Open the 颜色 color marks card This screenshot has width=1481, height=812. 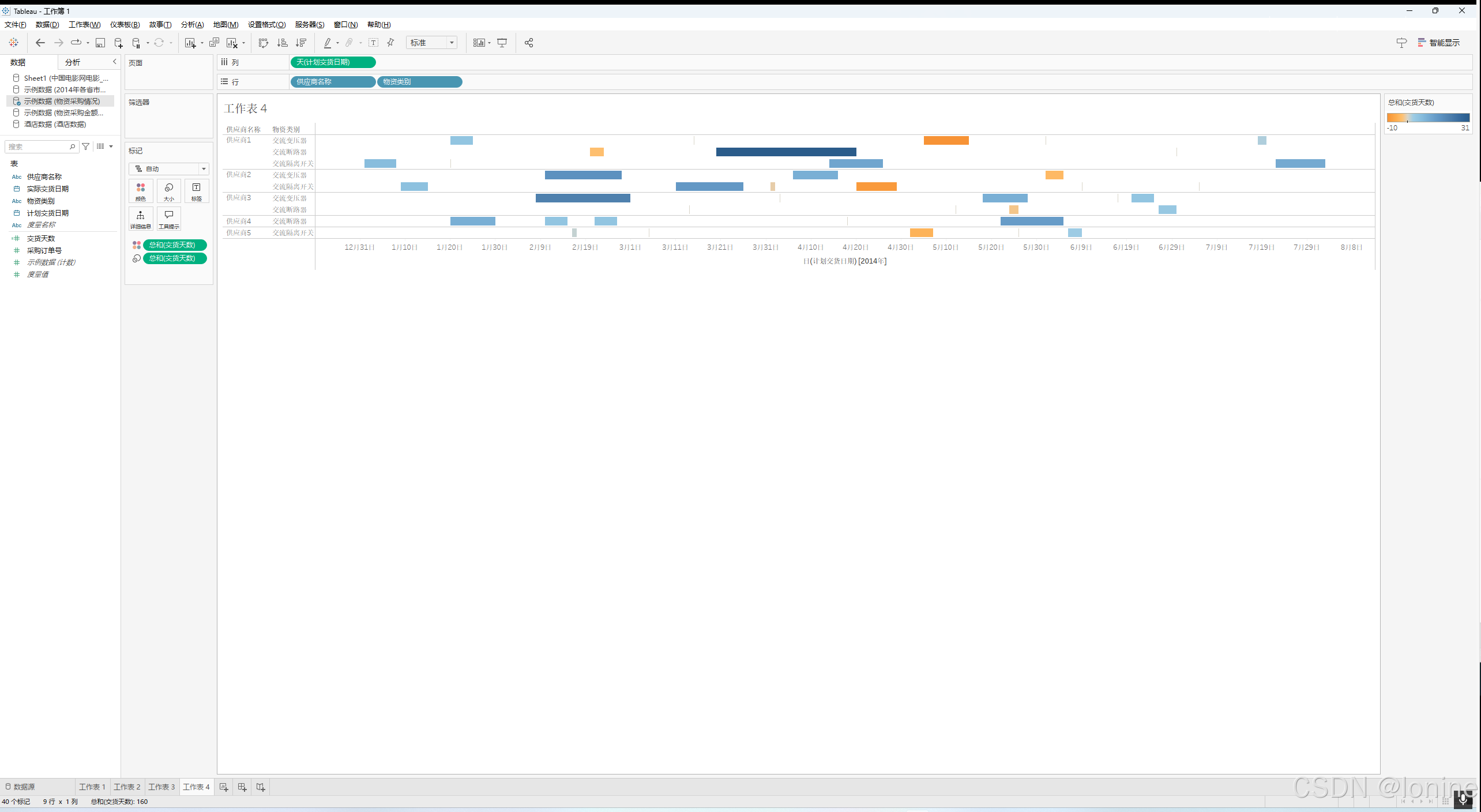pyautogui.click(x=141, y=191)
